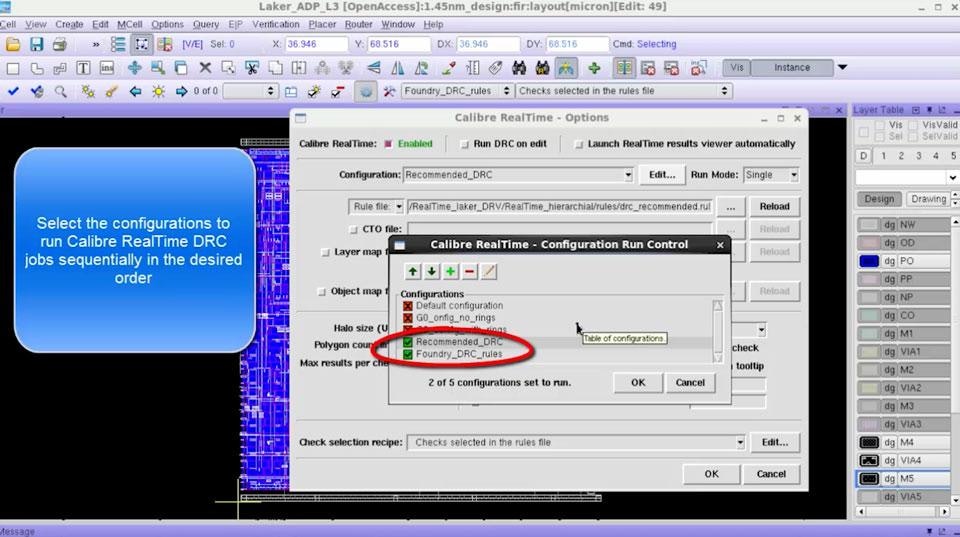960x537 pixels.
Task: Open RealTime options gear icon
Action: (366, 91)
